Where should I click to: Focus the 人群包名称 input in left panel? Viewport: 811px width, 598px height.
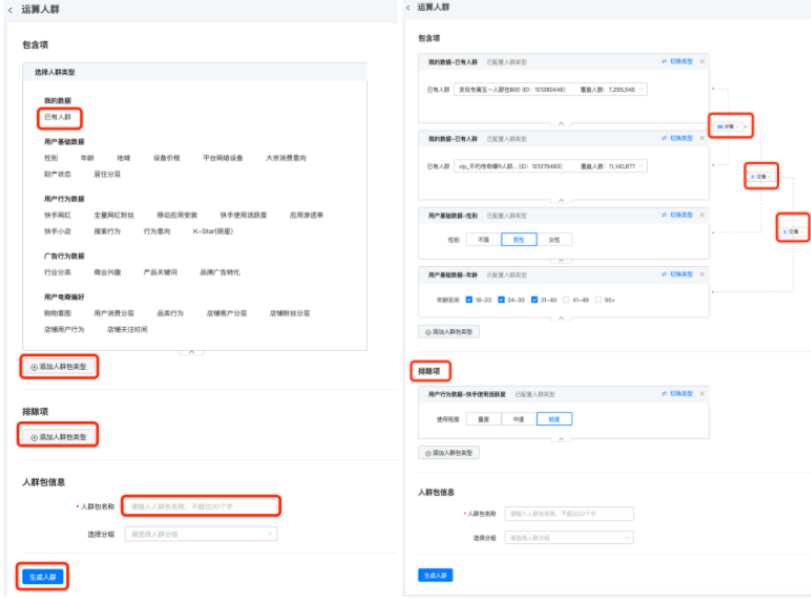tap(200, 506)
